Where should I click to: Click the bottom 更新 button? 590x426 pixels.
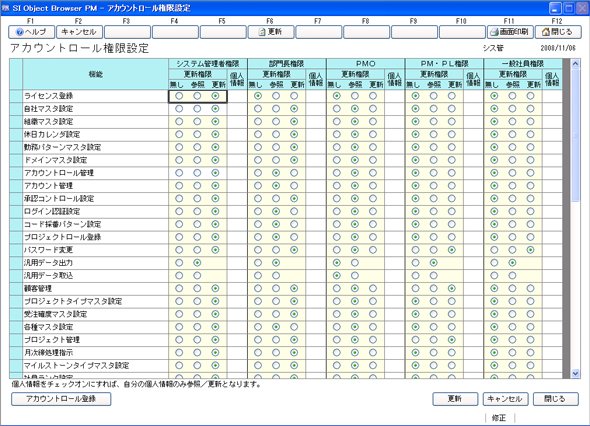(455, 399)
